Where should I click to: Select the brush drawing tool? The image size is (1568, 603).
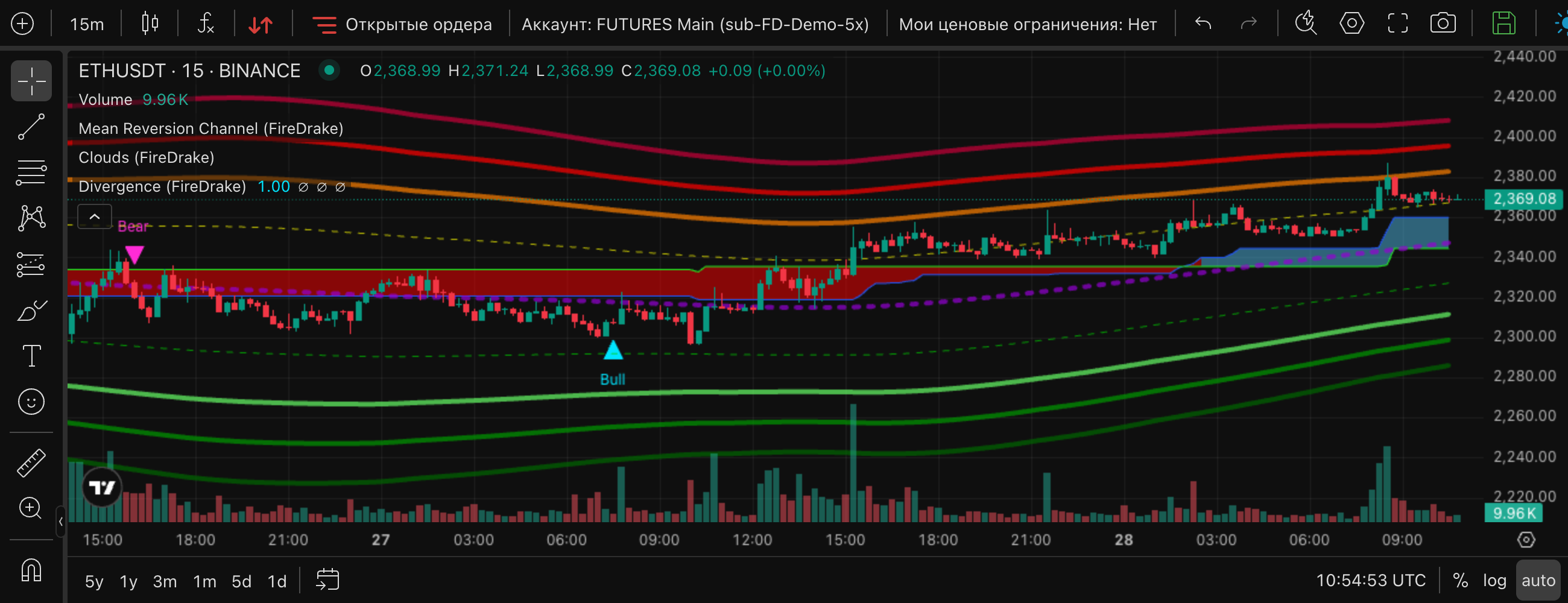pos(31,311)
